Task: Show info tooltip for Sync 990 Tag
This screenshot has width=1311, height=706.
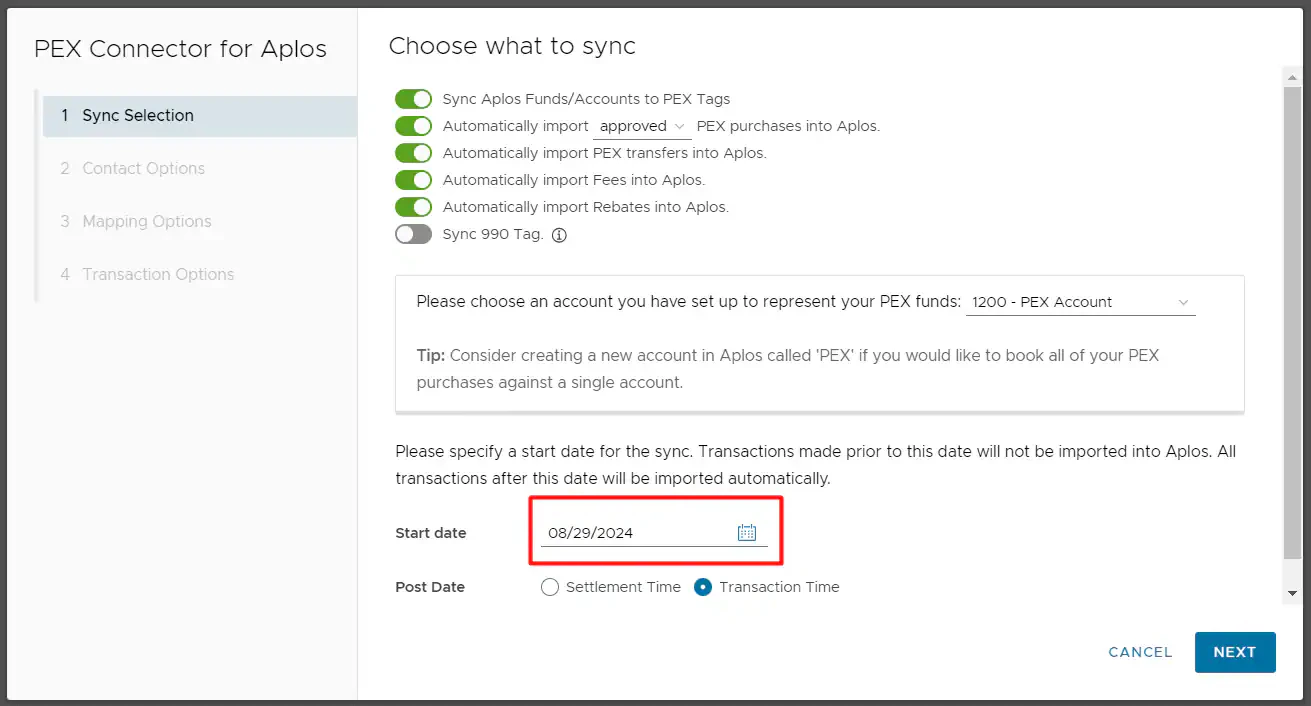Action: pyautogui.click(x=559, y=235)
